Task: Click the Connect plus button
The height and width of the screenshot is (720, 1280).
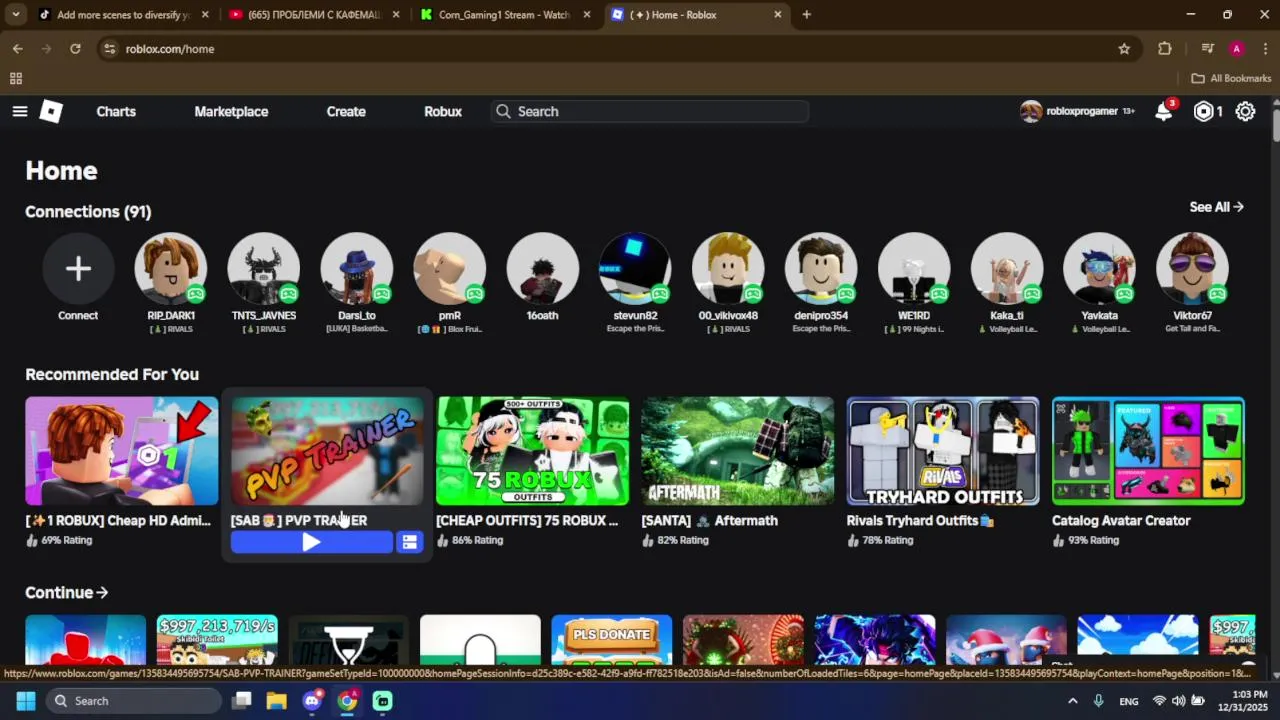Action: pos(78,268)
